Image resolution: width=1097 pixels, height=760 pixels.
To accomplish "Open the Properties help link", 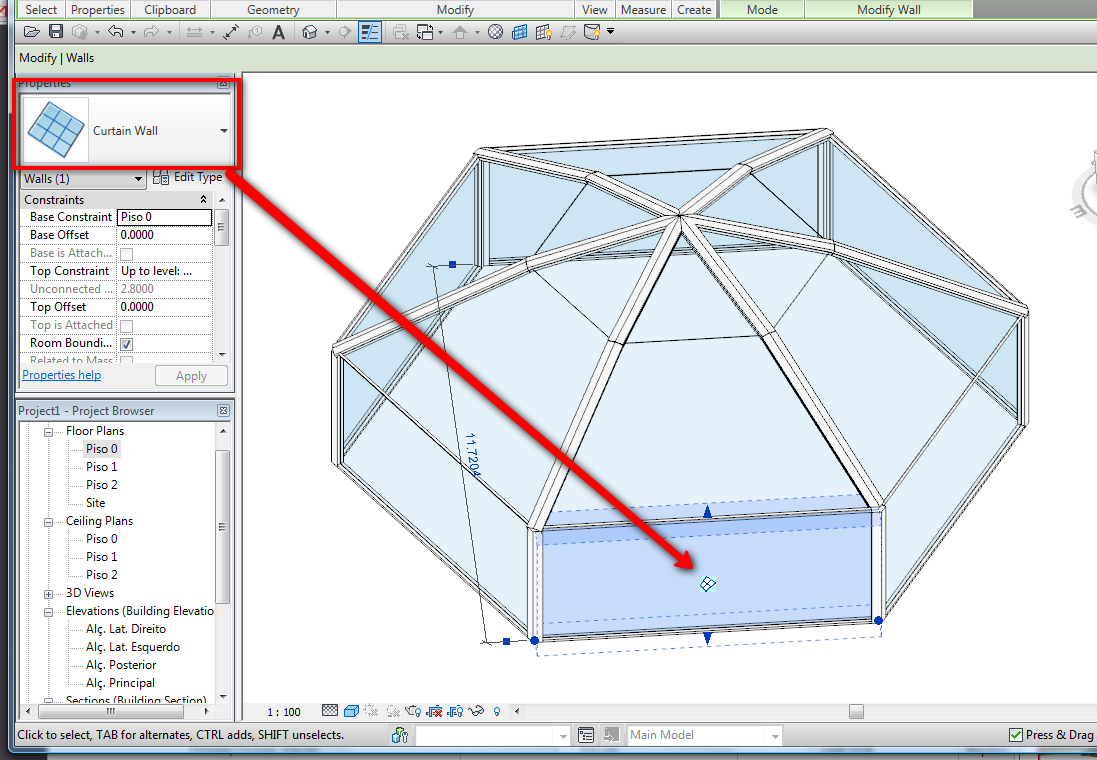I will click(62, 375).
